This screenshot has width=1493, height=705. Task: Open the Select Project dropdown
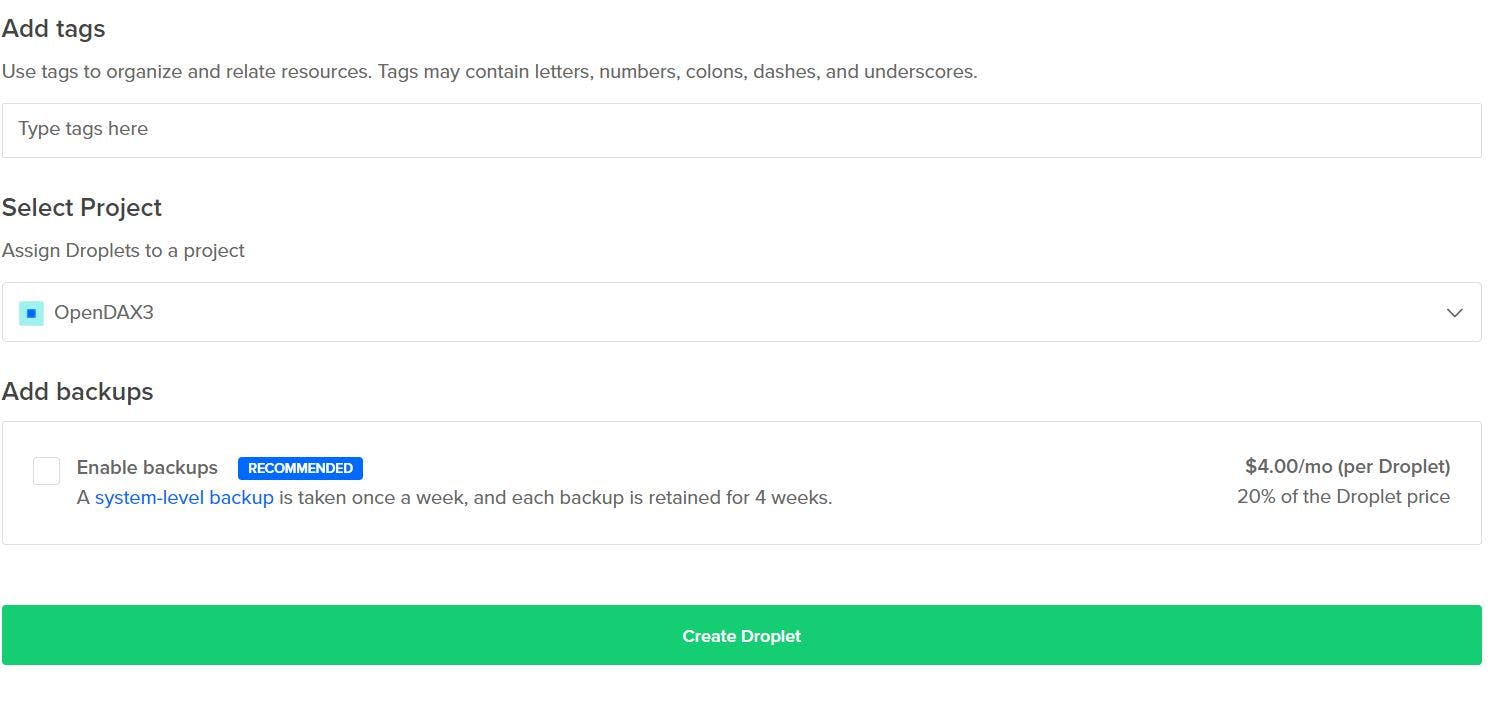[x=741, y=312]
